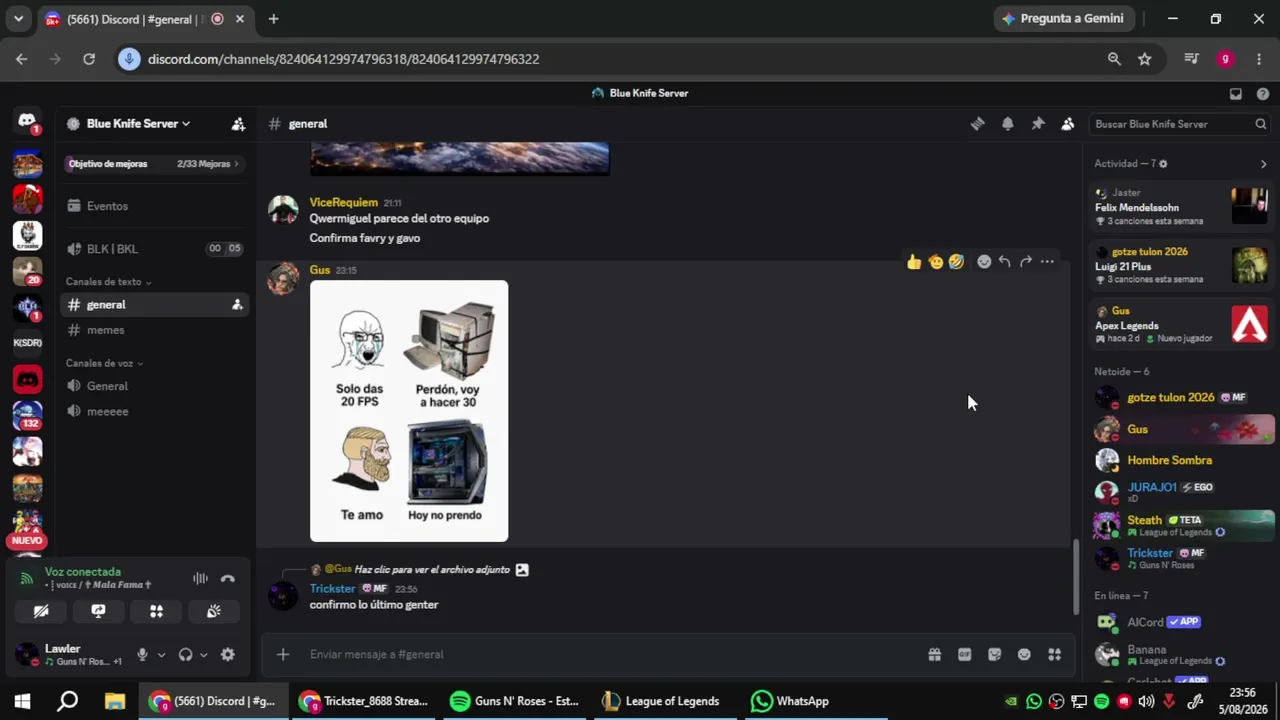Expand the Actividad panel arrow

tap(1263, 164)
